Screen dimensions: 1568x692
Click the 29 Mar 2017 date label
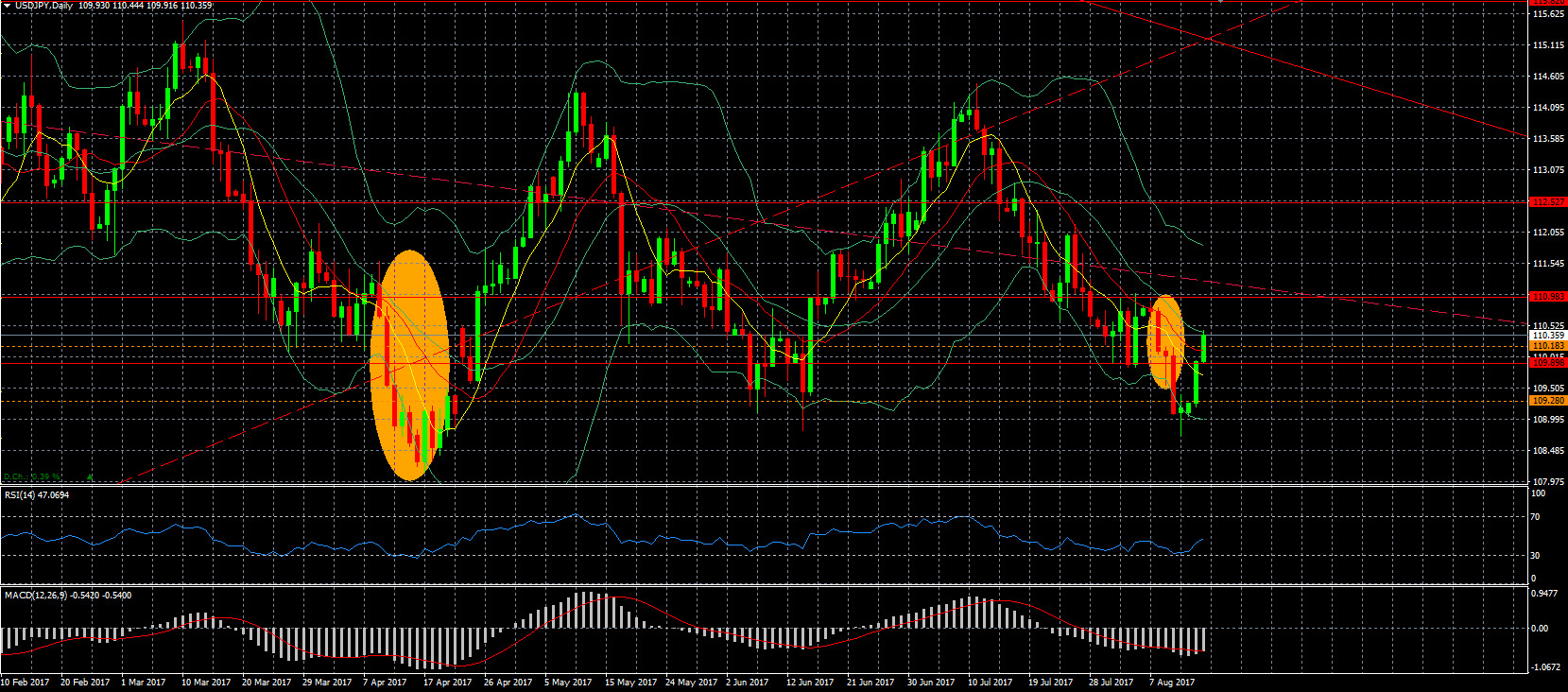coord(327,682)
